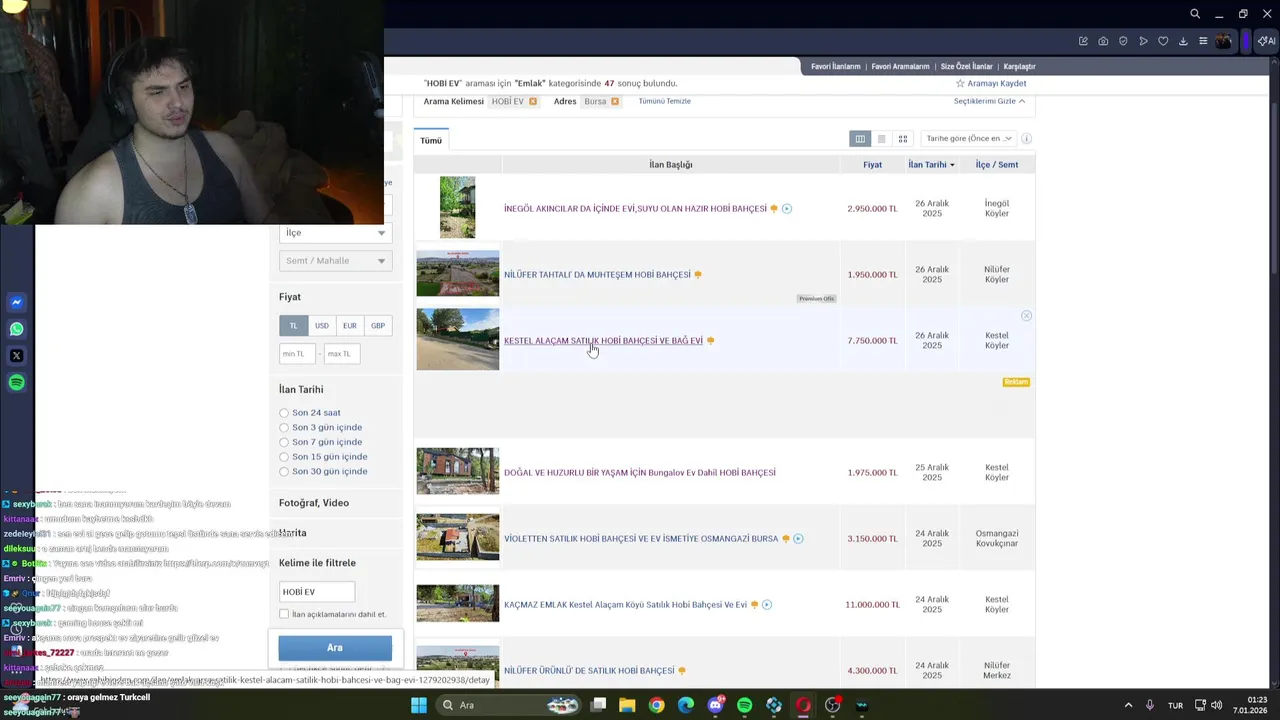Open the browser easy setup menu icon

1203,41
